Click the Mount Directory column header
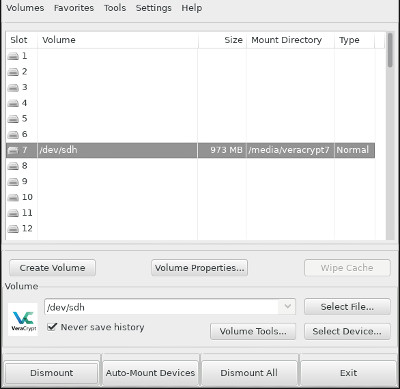This screenshot has height=389, width=400. (x=290, y=40)
